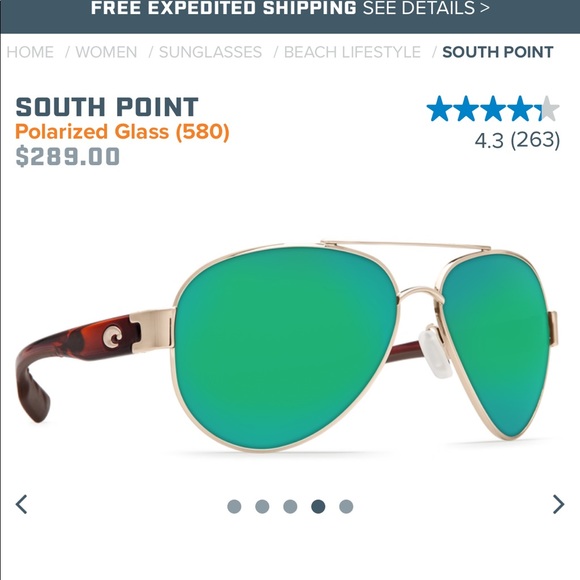Select the active fourth carousel dot
The image size is (580, 580).
coord(318,506)
